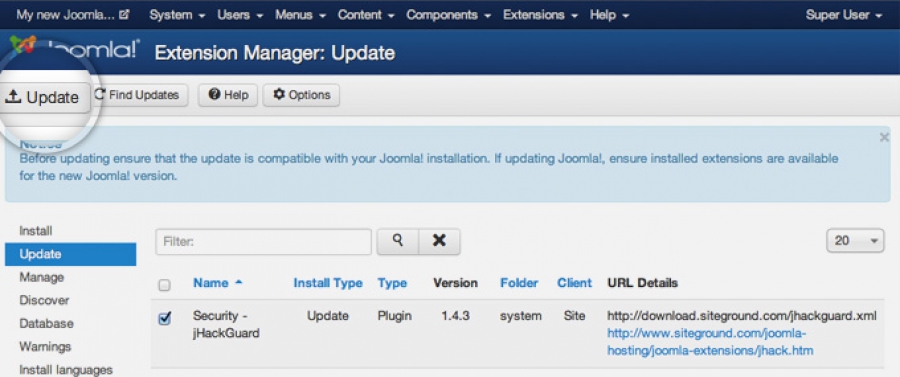Open the Menus menu

click(300, 15)
